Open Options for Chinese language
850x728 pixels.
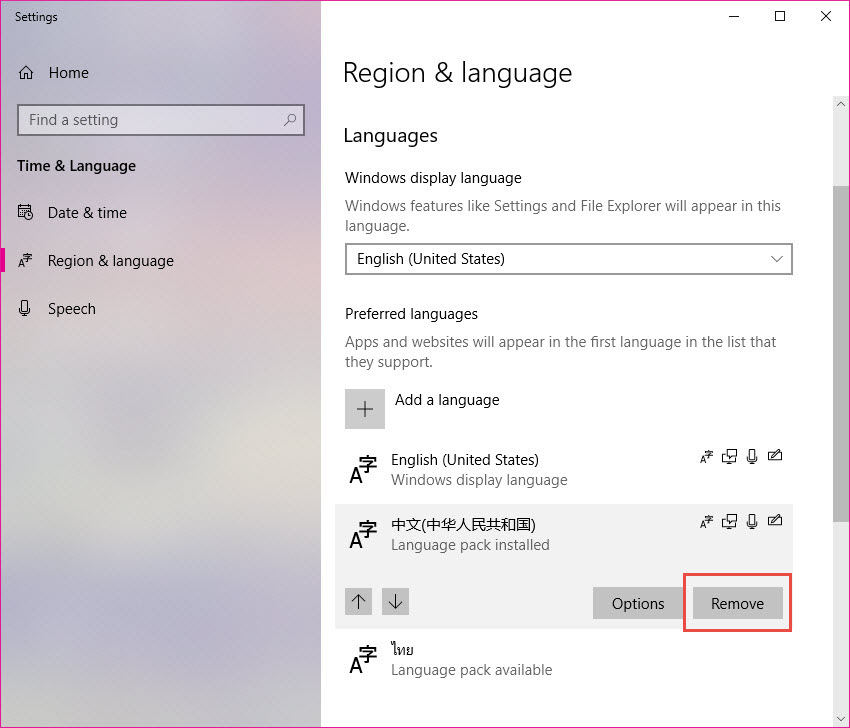click(x=638, y=603)
